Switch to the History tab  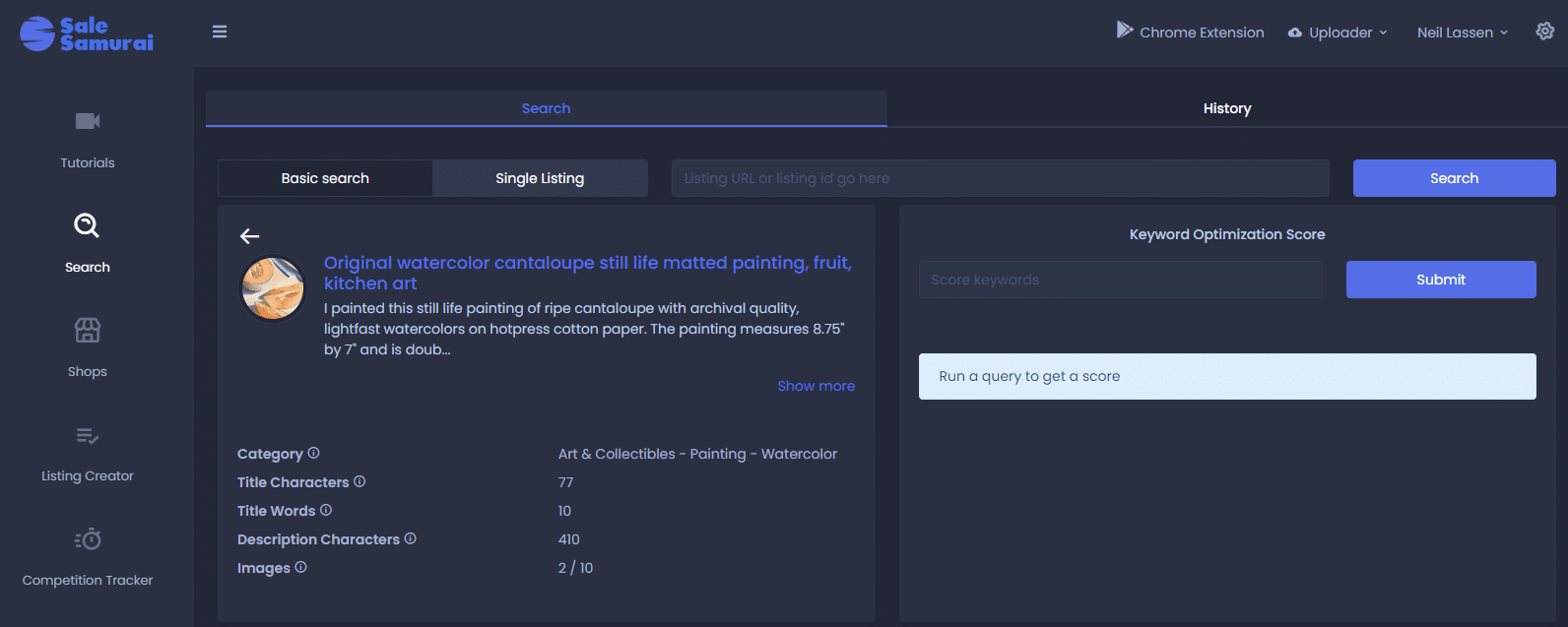[x=1227, y=108]
